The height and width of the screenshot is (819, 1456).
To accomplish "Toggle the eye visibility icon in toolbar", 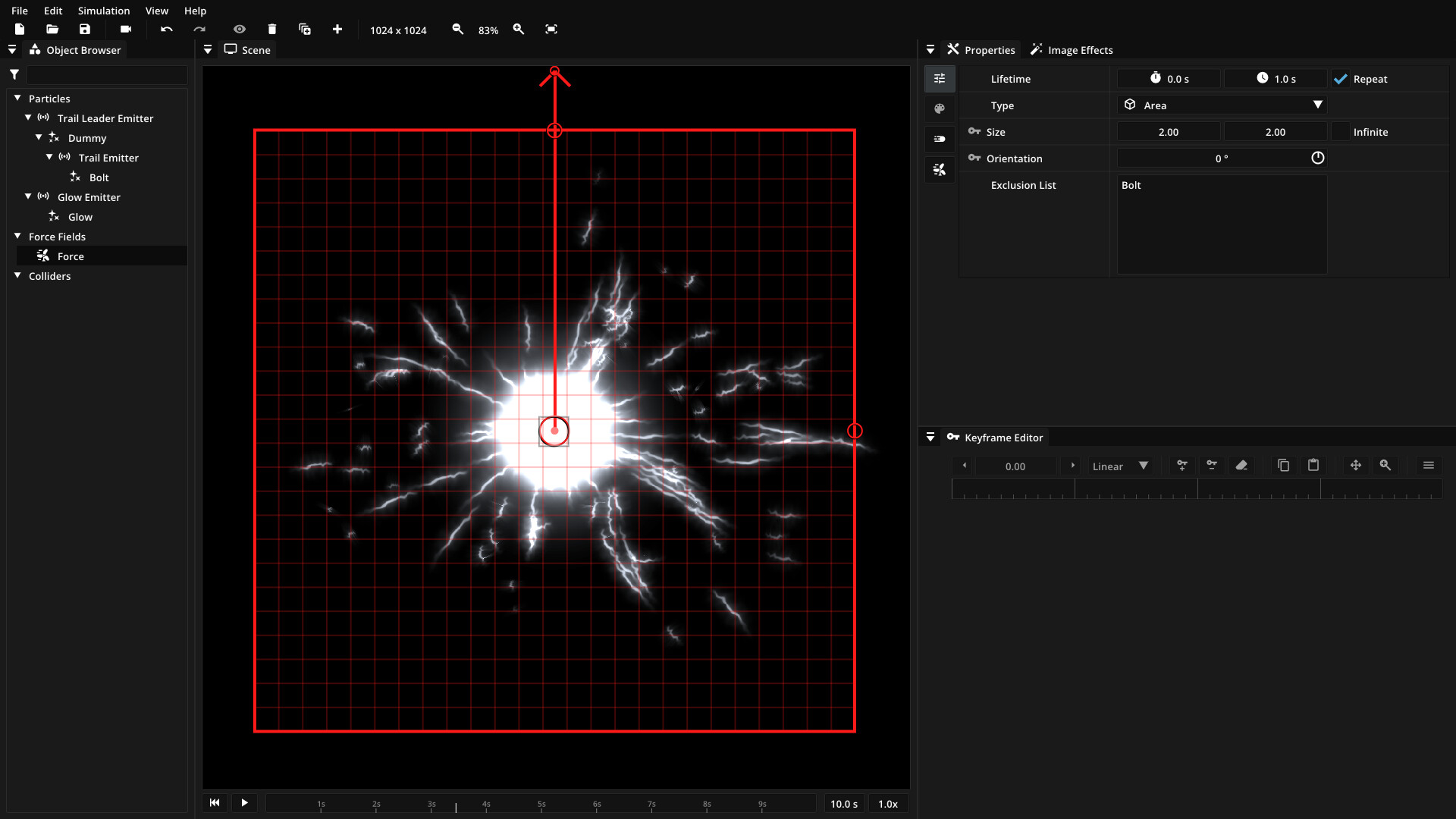I will pos(240,30).
